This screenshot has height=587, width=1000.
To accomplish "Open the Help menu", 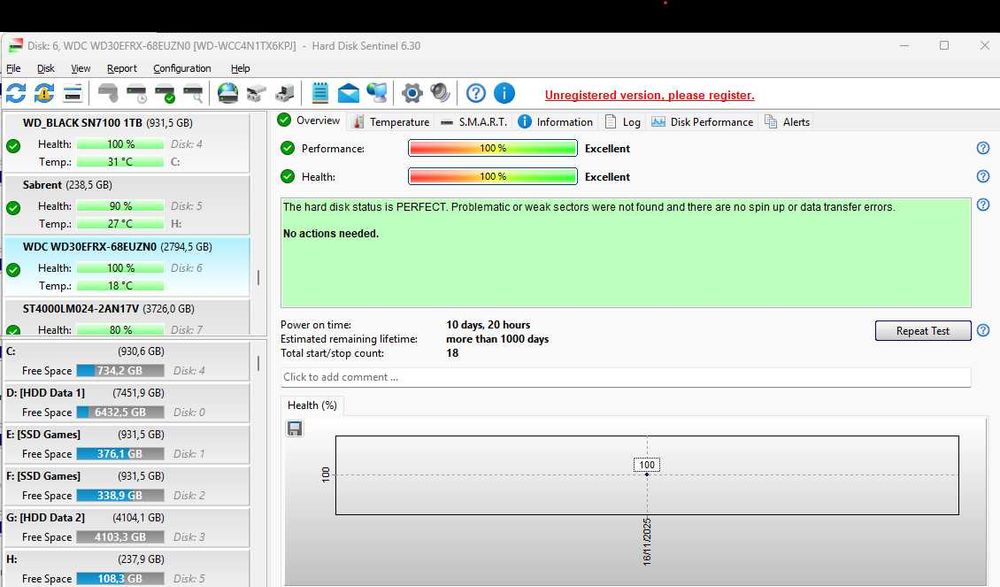I will pyautogui.click(x=240, y=68).
